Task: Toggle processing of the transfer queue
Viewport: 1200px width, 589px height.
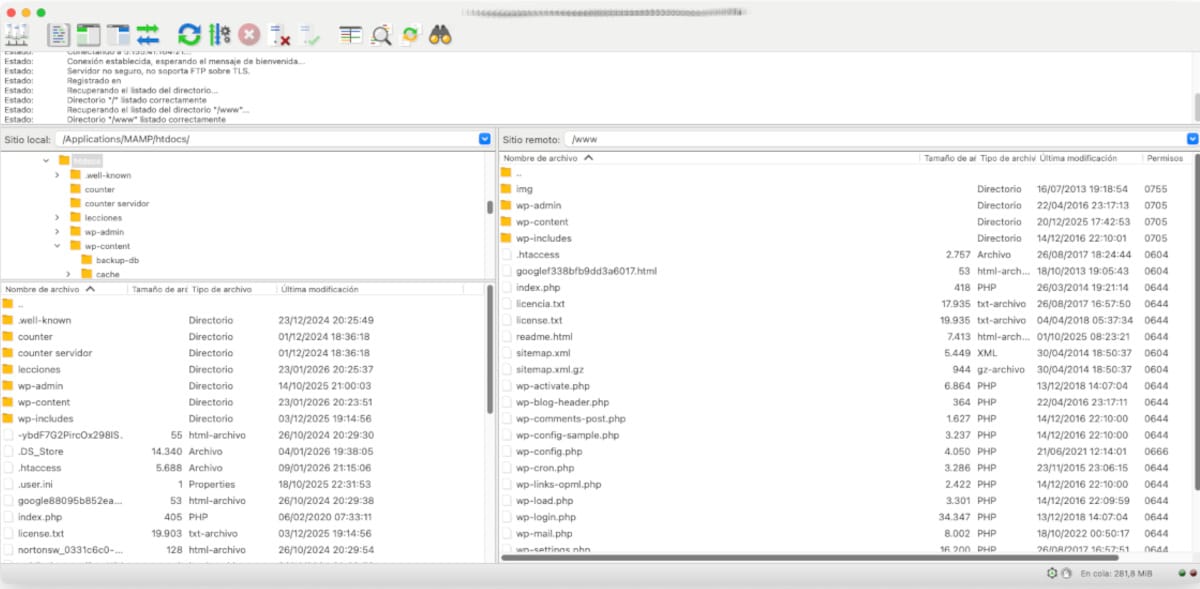Action: pyautogui.click(x=220, y=35)
